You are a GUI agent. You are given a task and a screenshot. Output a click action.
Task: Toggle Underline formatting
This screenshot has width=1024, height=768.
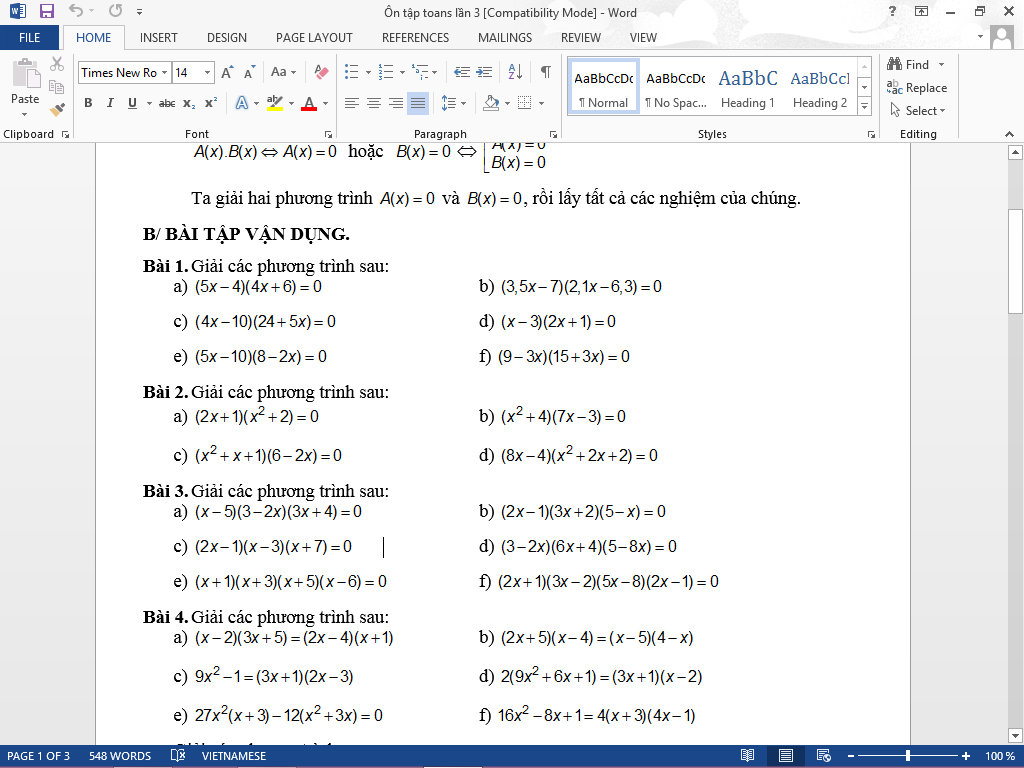click(x=133, y=103)
